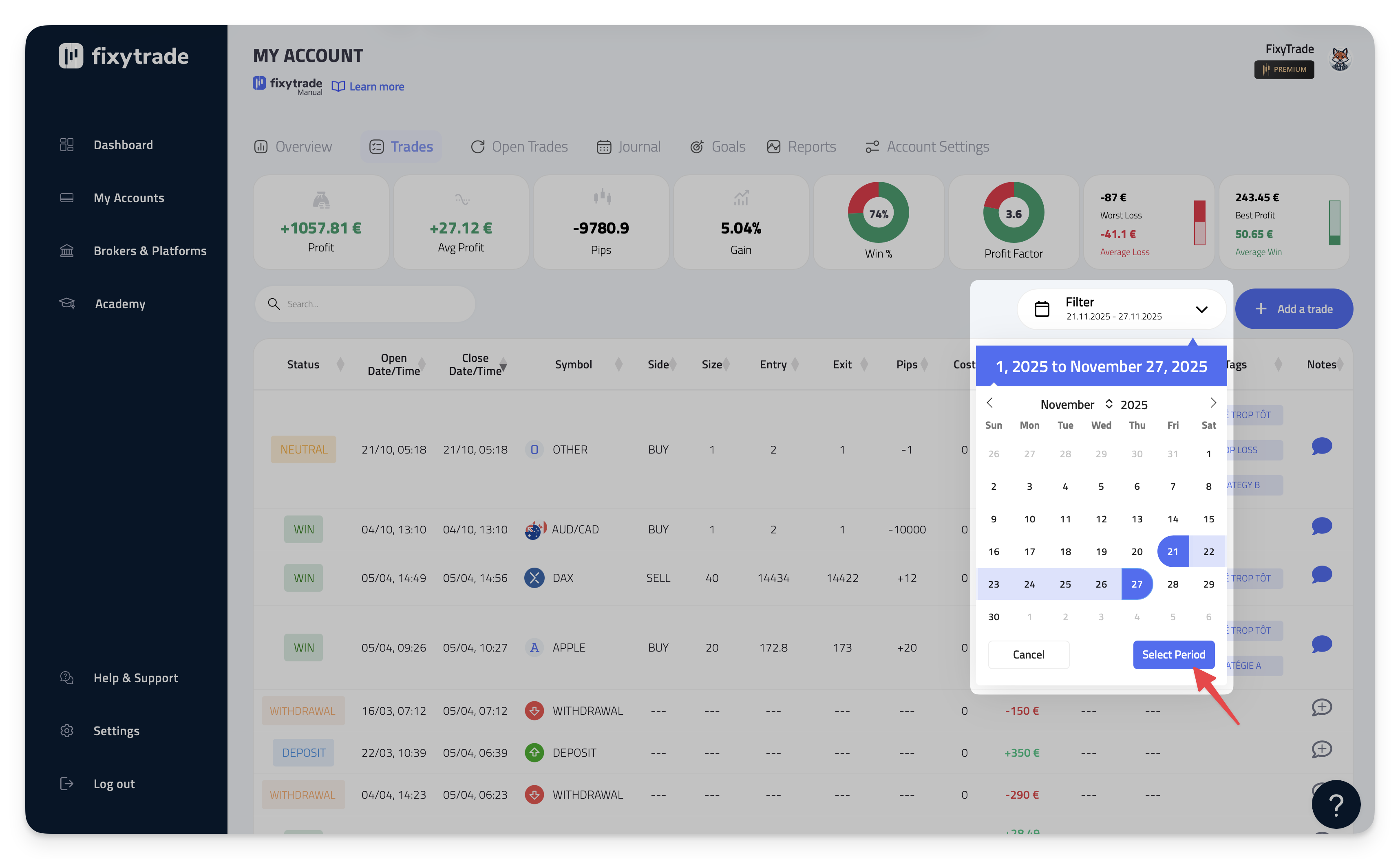The width and height of the screenshot is (1400, 859).
Task: Click the search magnifier icon
Action: pyautogui.click(x=274, y=304)
